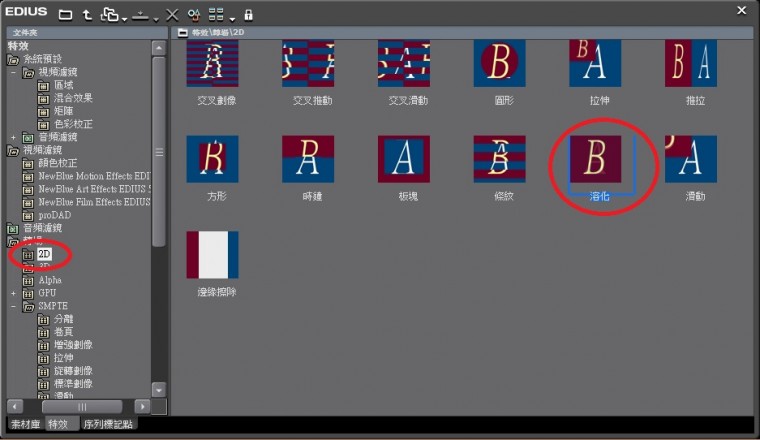Screen dimensions: 760x440
Task: Select the 圓形 transition thumbnail
Action: coord(500,64)
